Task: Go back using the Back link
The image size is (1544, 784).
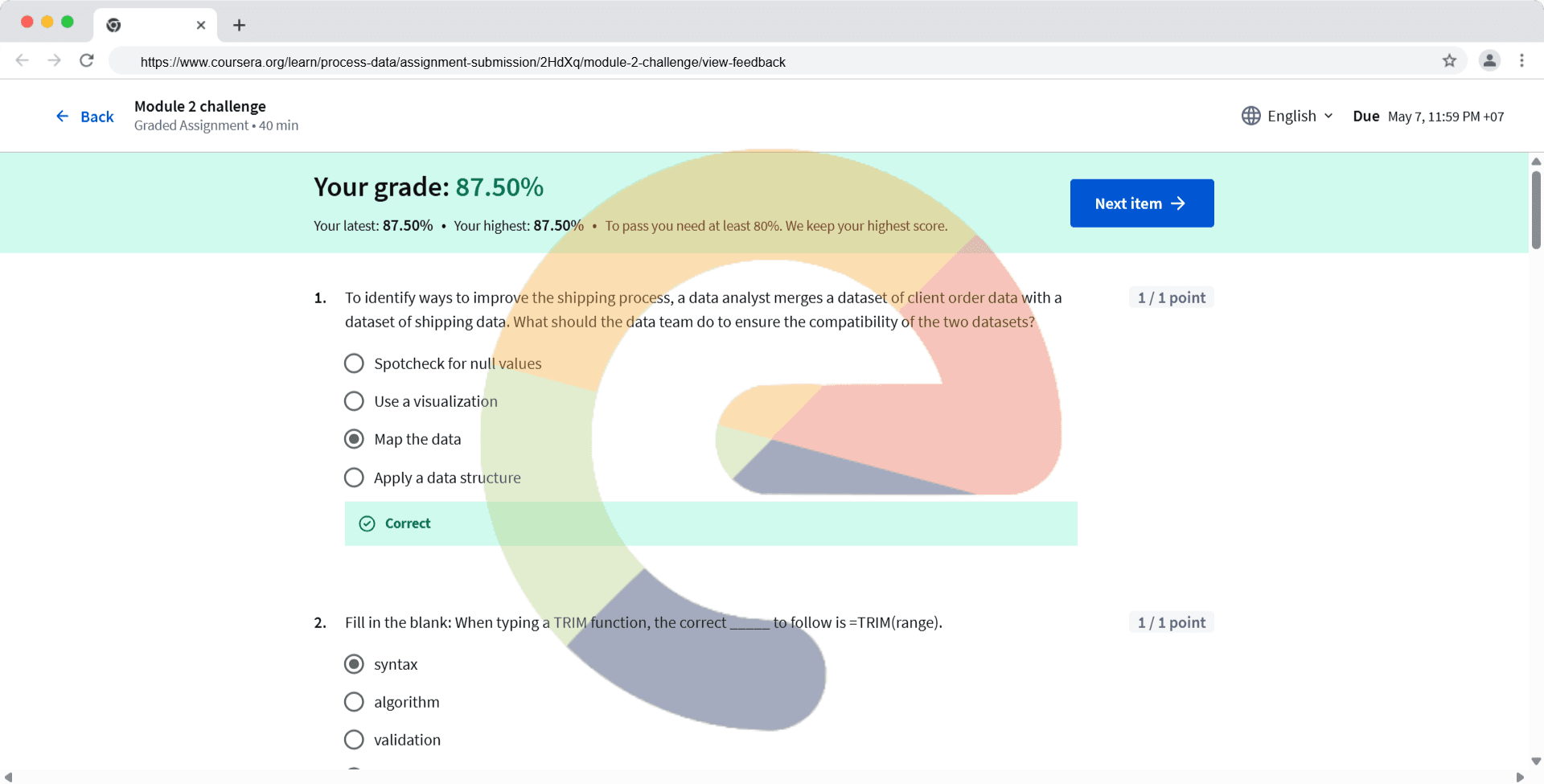Action: [x=85, y=117]
